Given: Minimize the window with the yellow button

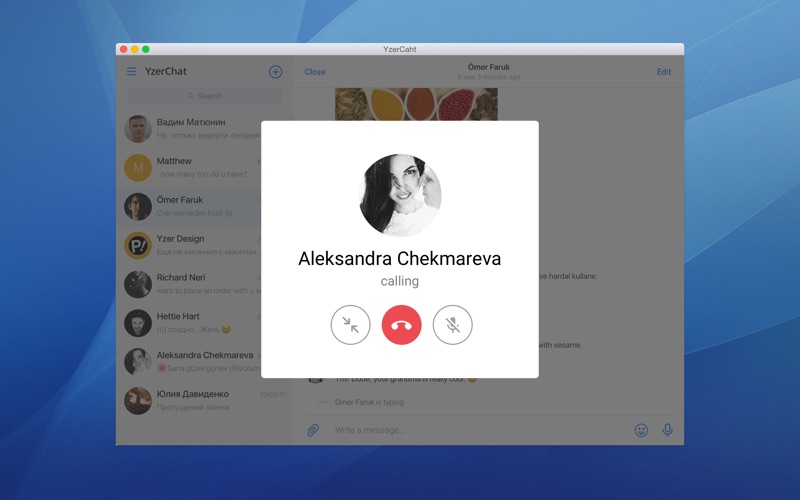Looking at the screenshot, I should click(135, 49).
